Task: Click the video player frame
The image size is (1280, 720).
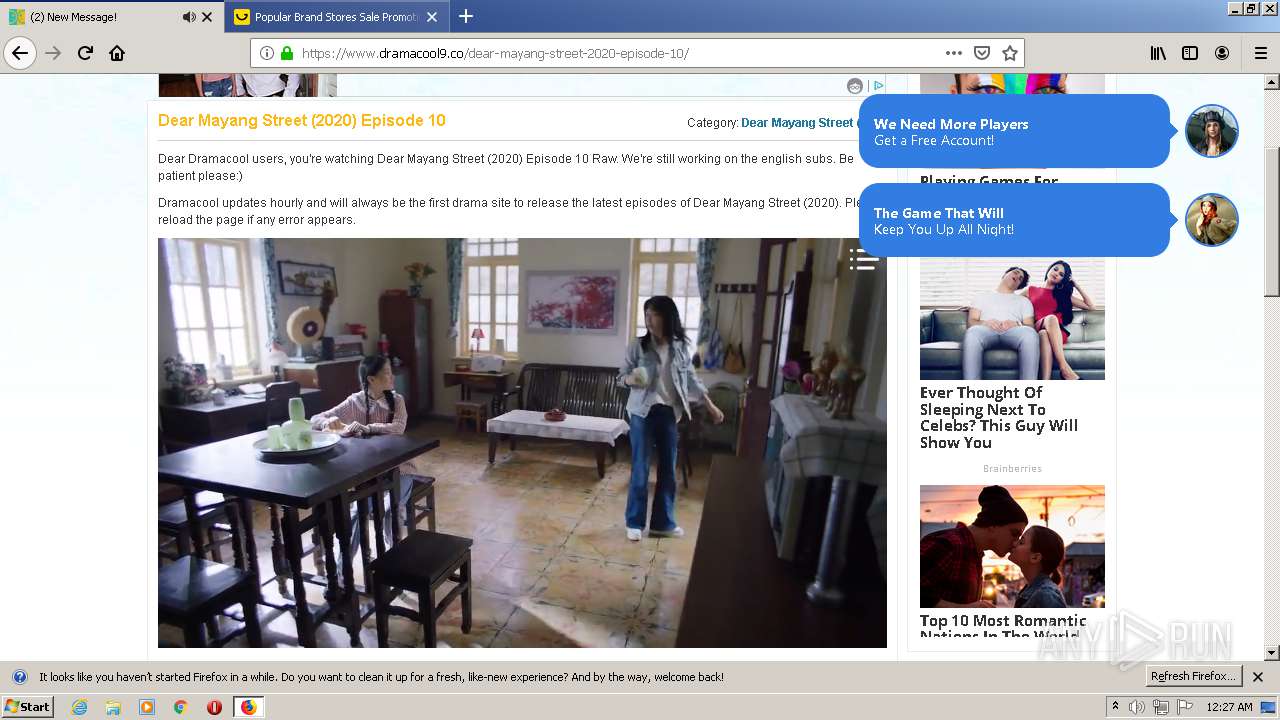Action: pos(522,442)
